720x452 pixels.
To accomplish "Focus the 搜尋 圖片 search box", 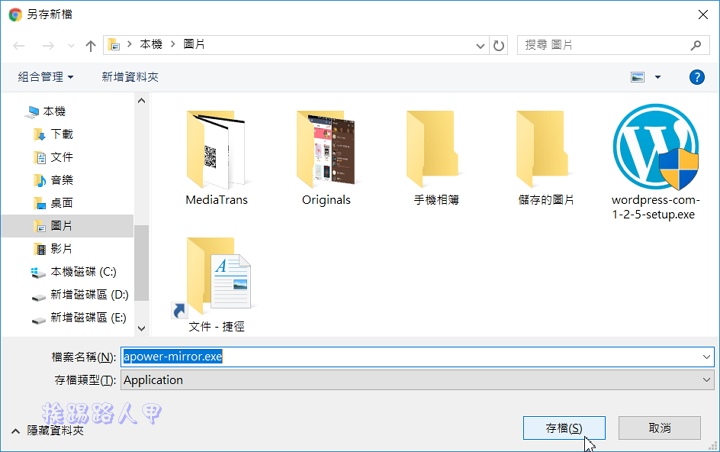I will 613,45.
